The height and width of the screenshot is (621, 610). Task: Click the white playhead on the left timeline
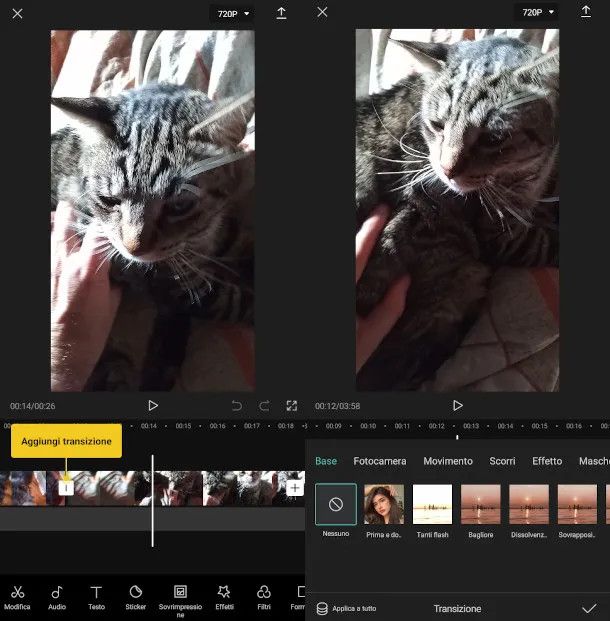153,500
